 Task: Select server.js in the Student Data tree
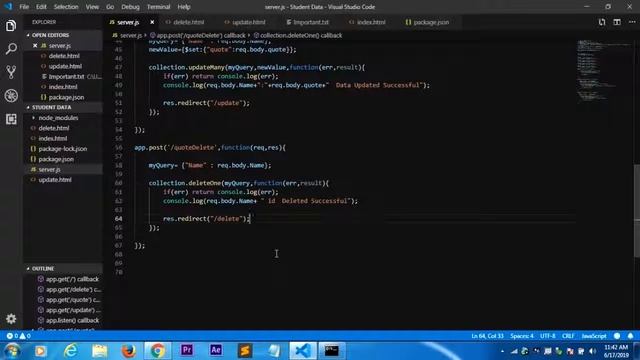(49, 169)
